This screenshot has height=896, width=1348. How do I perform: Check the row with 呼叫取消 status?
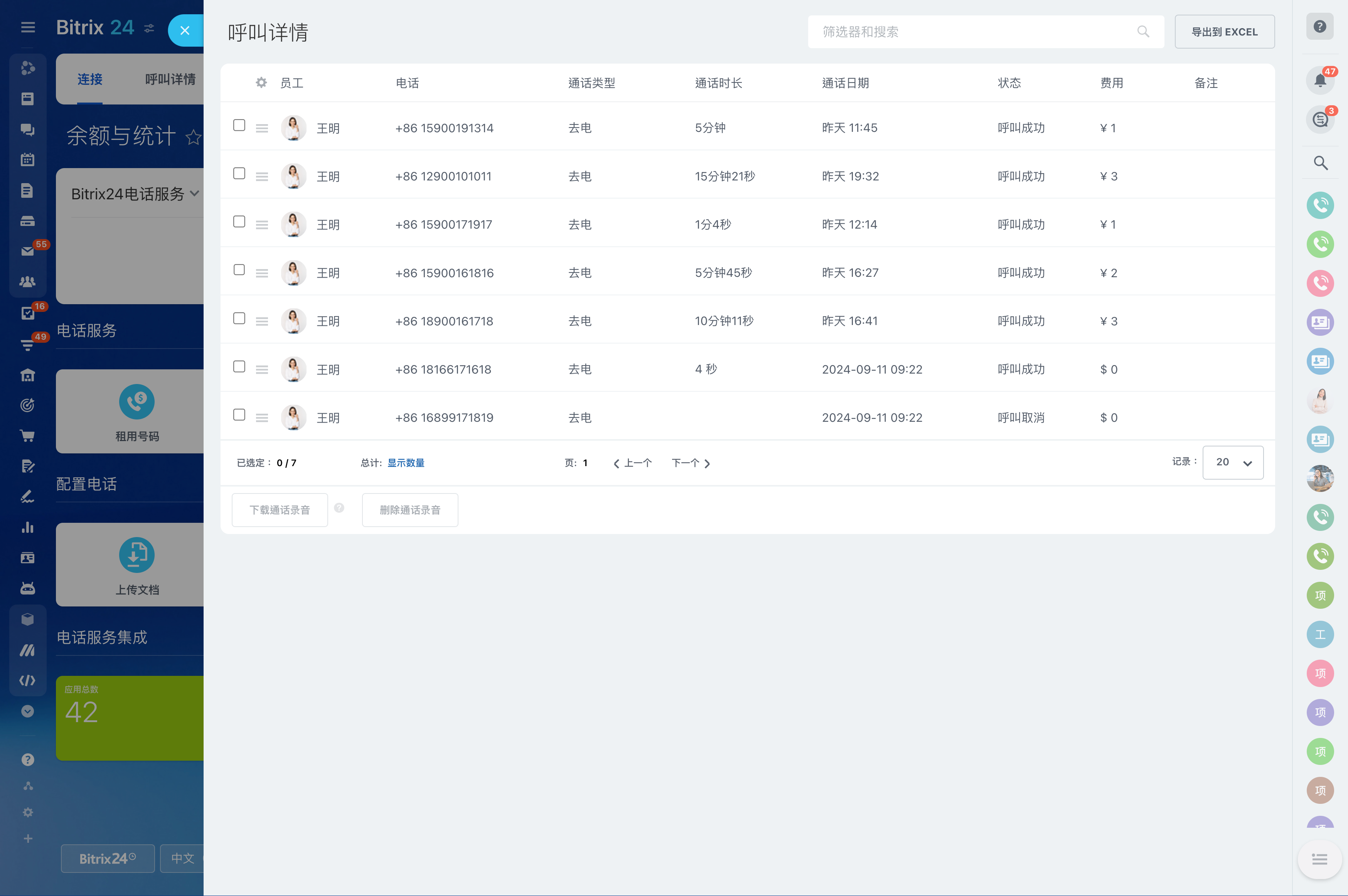coord(239,416)
